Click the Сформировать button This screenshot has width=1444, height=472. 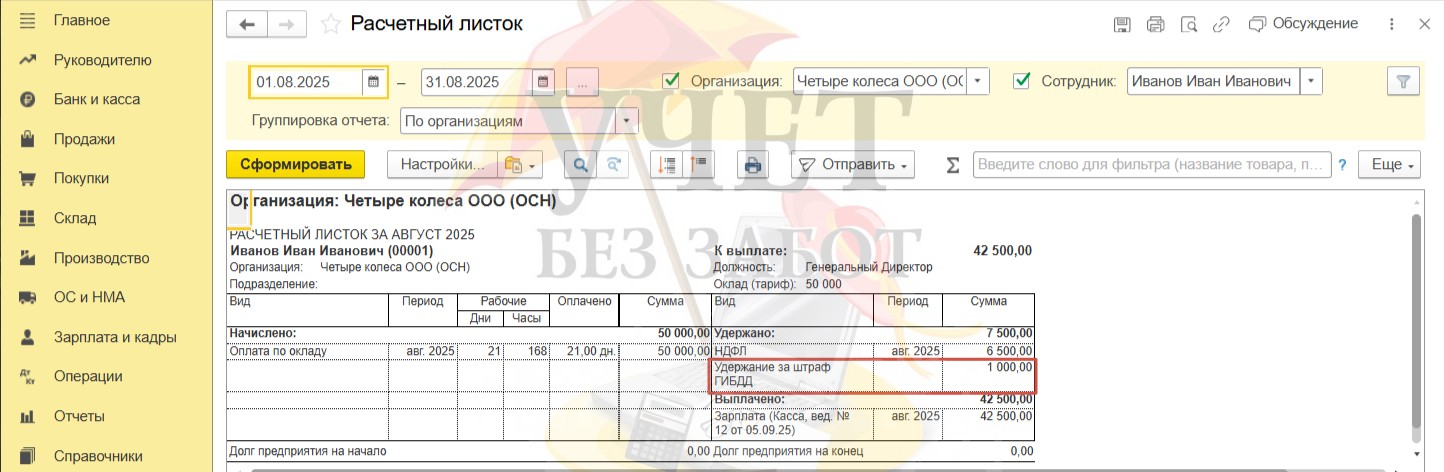click(295, 165)
